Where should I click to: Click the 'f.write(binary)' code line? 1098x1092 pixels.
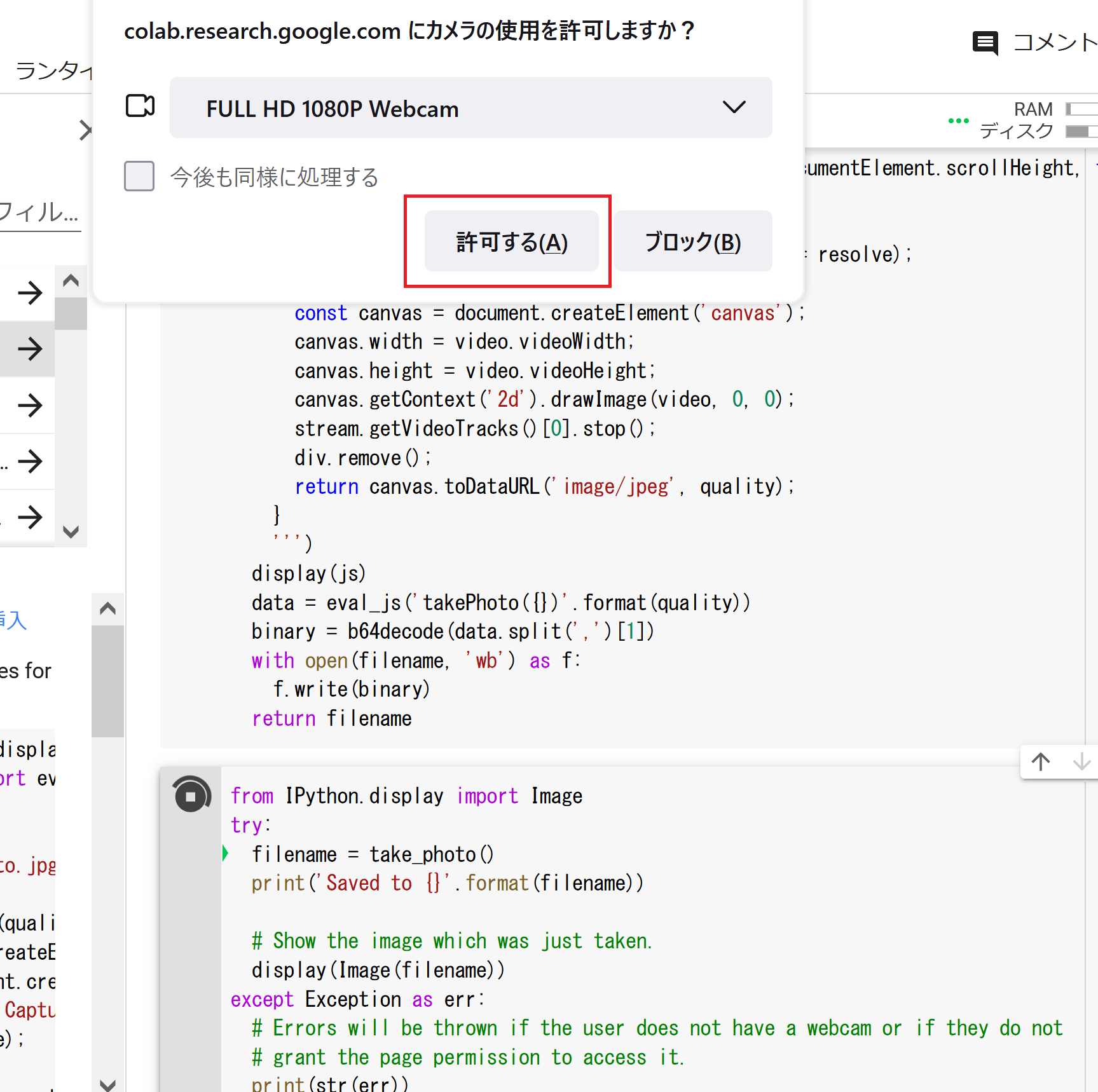(352, 689)
